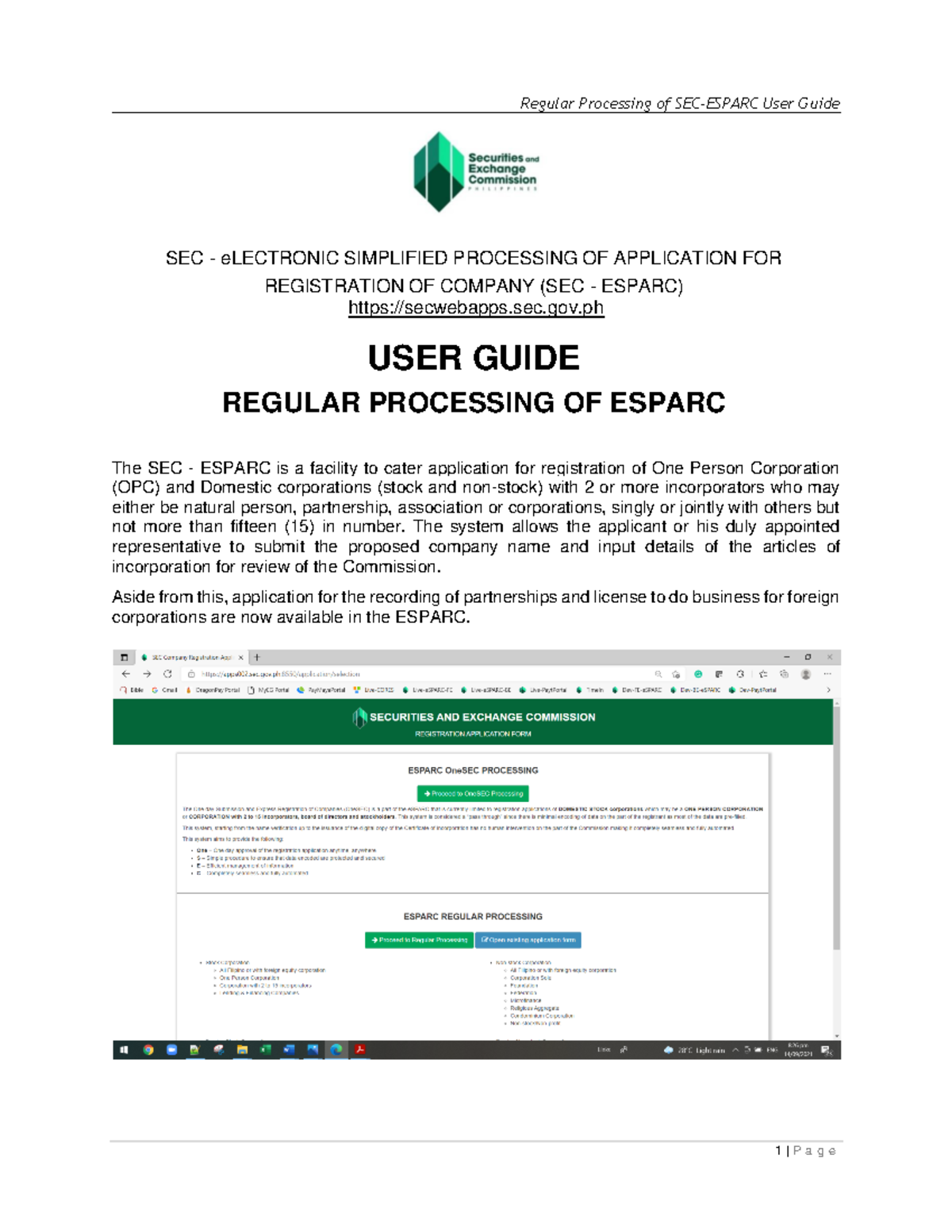Open the MyCS Portal bookmark
This screenshot has width=952, height=1232.
click(268, 690)
